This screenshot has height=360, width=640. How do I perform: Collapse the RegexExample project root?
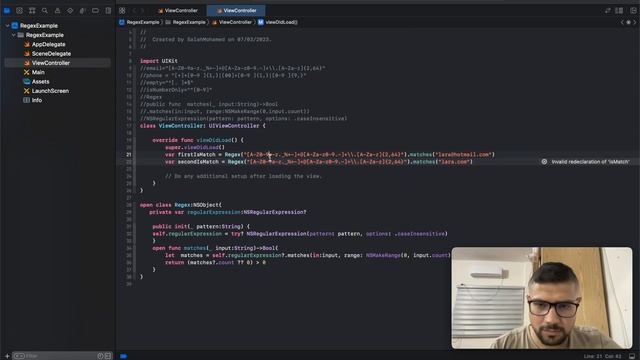[7, 26]
